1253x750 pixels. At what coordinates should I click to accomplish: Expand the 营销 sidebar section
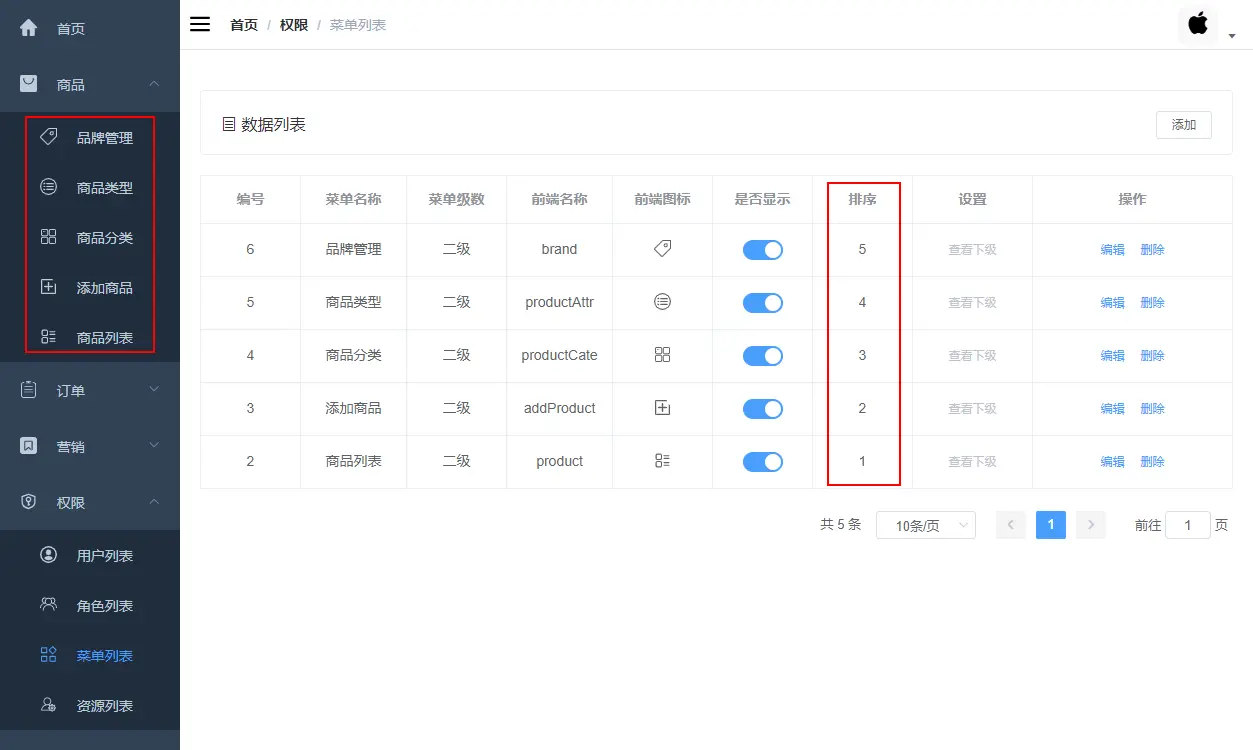click(154, 446)
